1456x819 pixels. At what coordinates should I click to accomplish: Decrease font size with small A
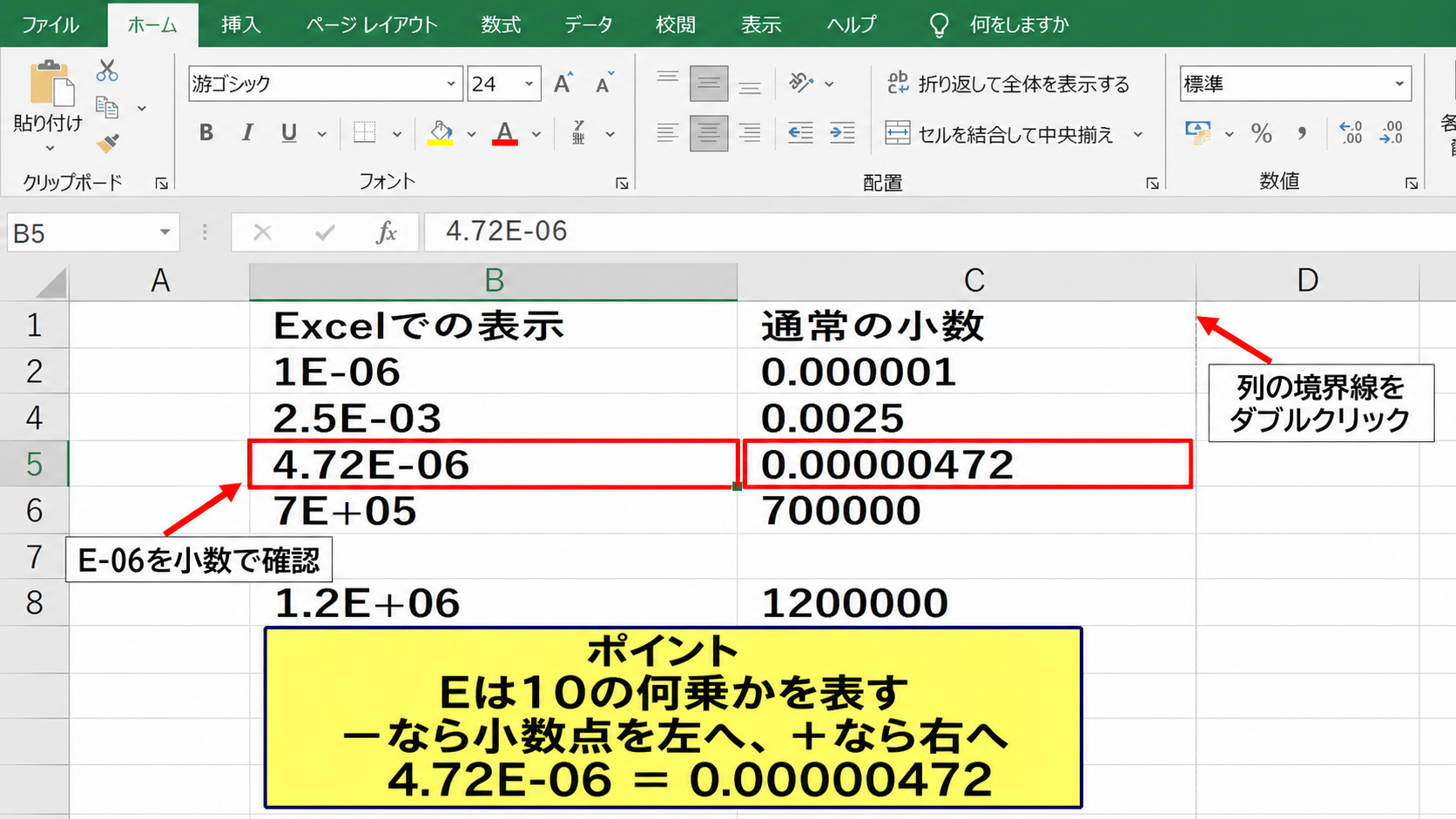(x=604, y=84)
